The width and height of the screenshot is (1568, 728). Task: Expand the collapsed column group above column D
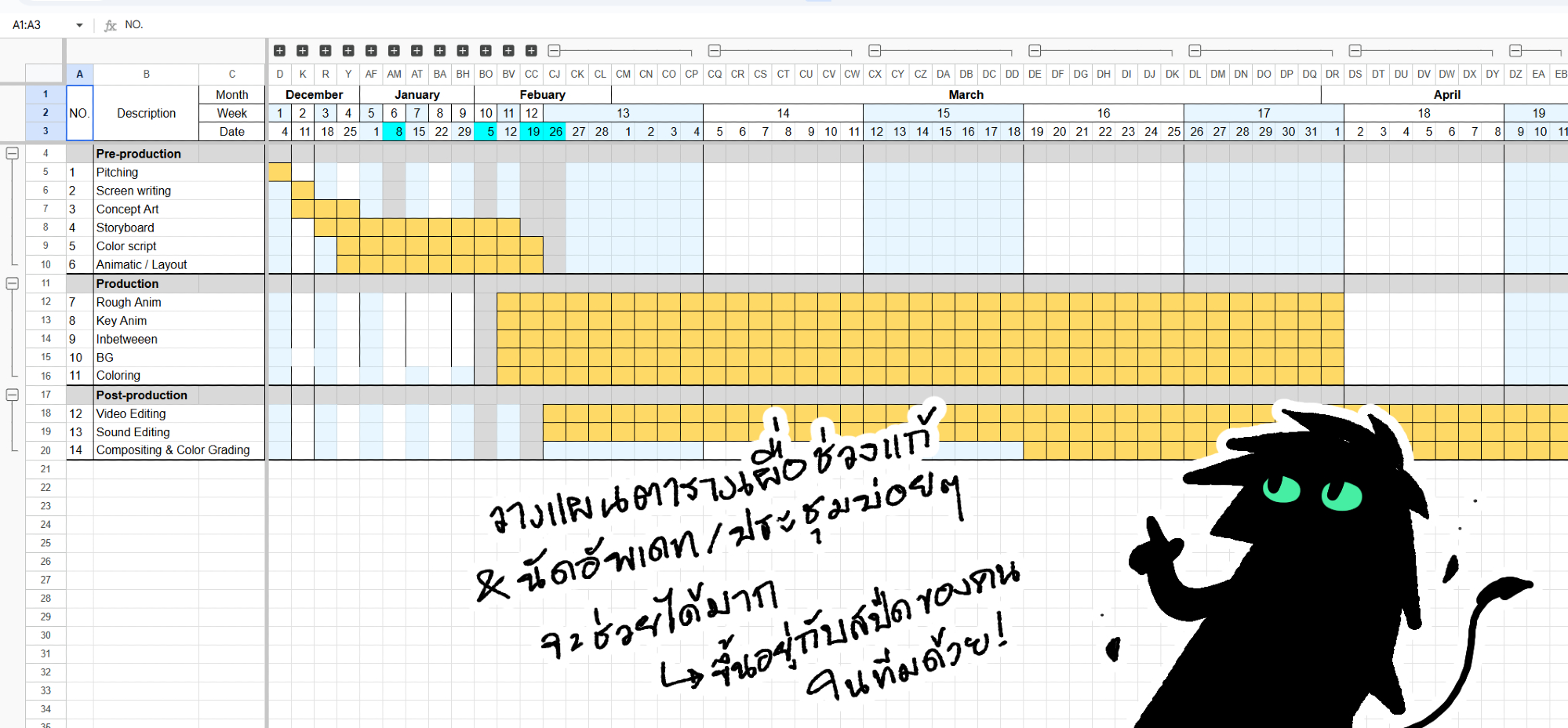279,51
